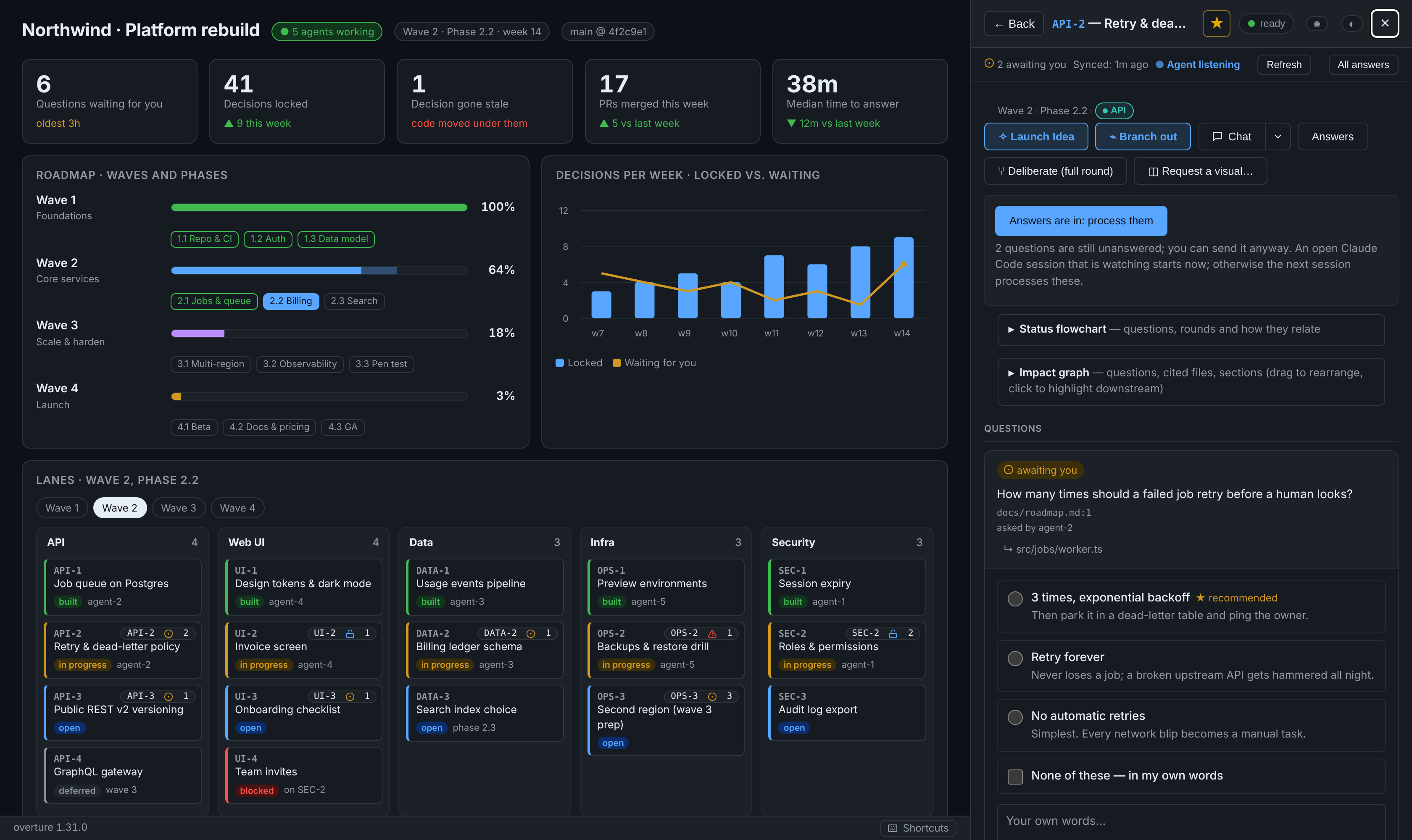This screenshot has width=1412, height=840.
Task: Expand the Status flowchart section
Action: point(1191,329)
